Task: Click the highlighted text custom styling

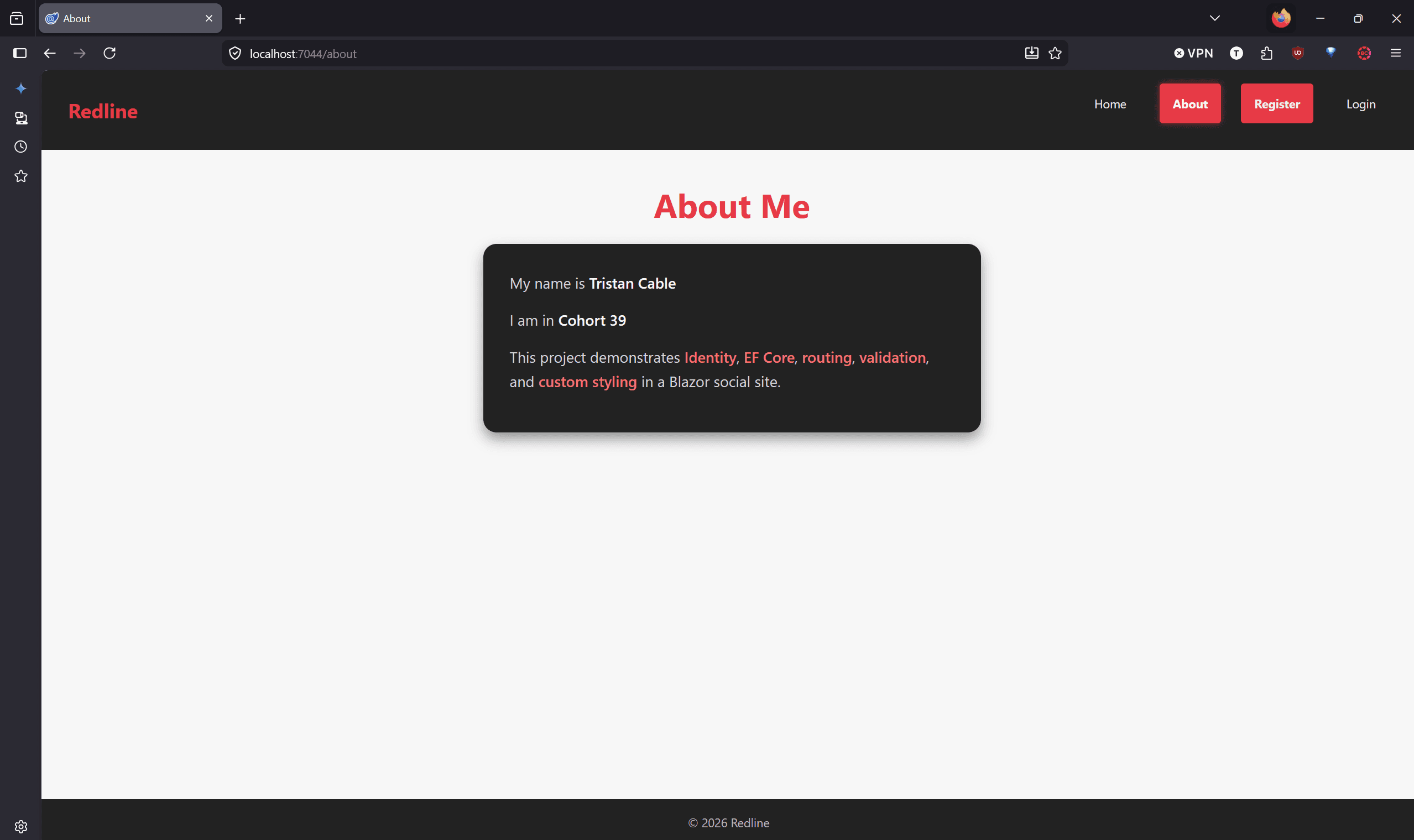Action: click(x=588, y=382)
